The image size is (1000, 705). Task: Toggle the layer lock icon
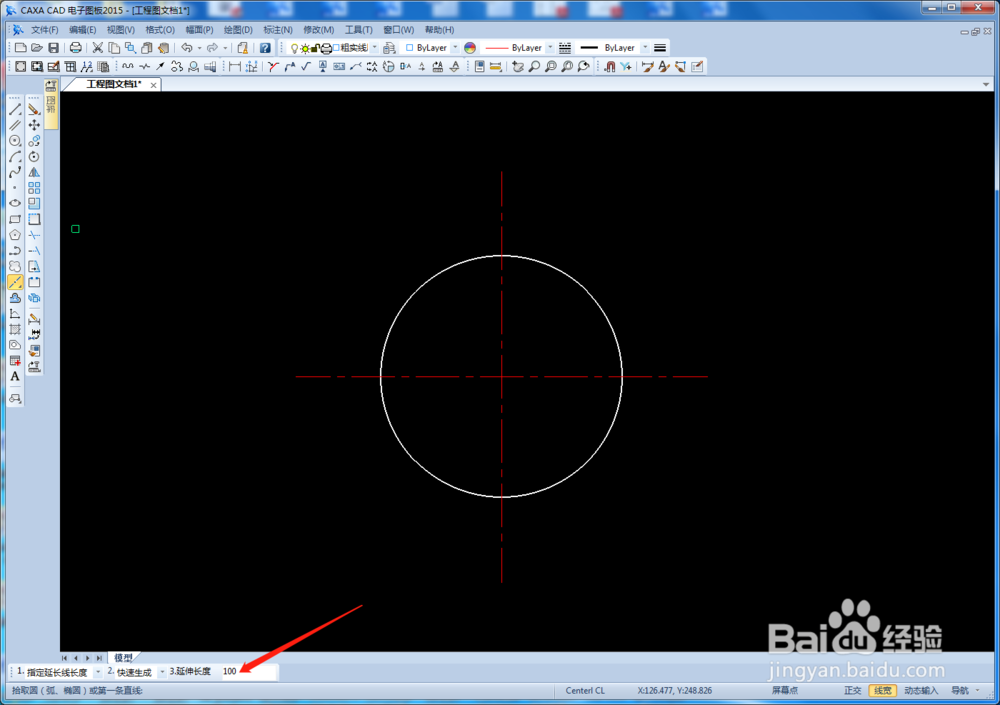tap(315, 48)
